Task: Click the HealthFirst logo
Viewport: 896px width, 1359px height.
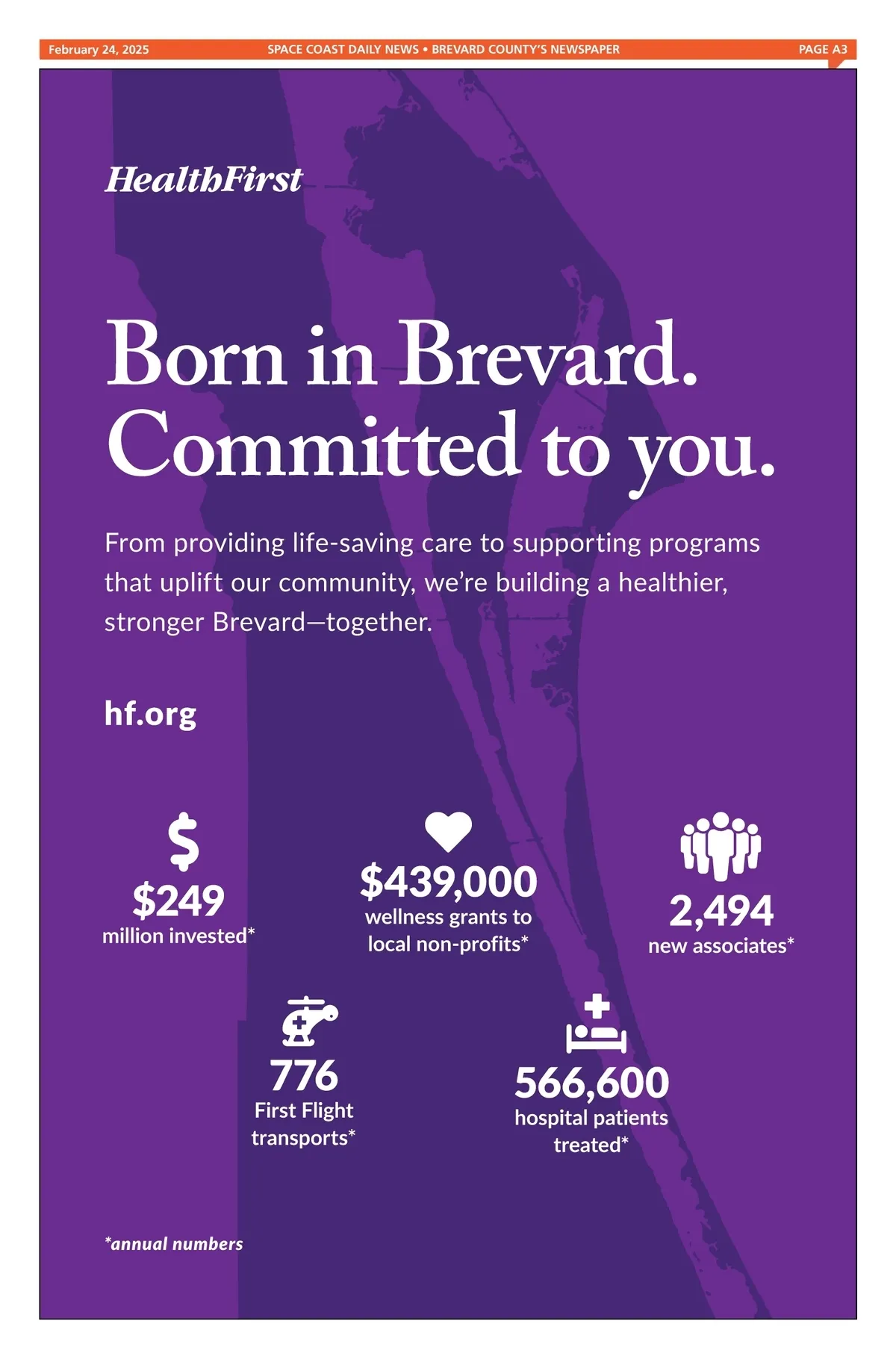Action: click(203, 180)
